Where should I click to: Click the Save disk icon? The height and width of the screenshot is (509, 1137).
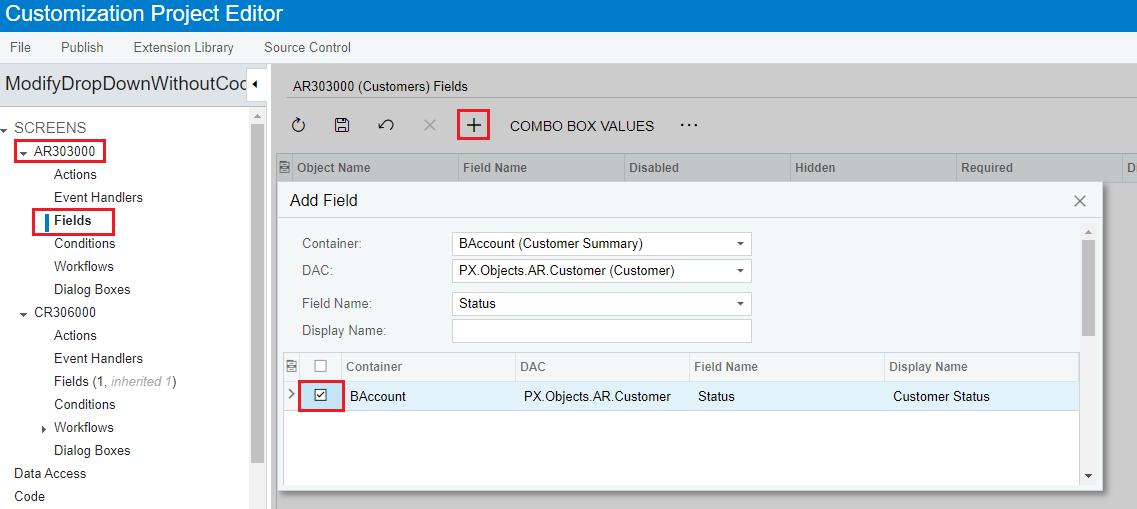click(x=342, y=125)
